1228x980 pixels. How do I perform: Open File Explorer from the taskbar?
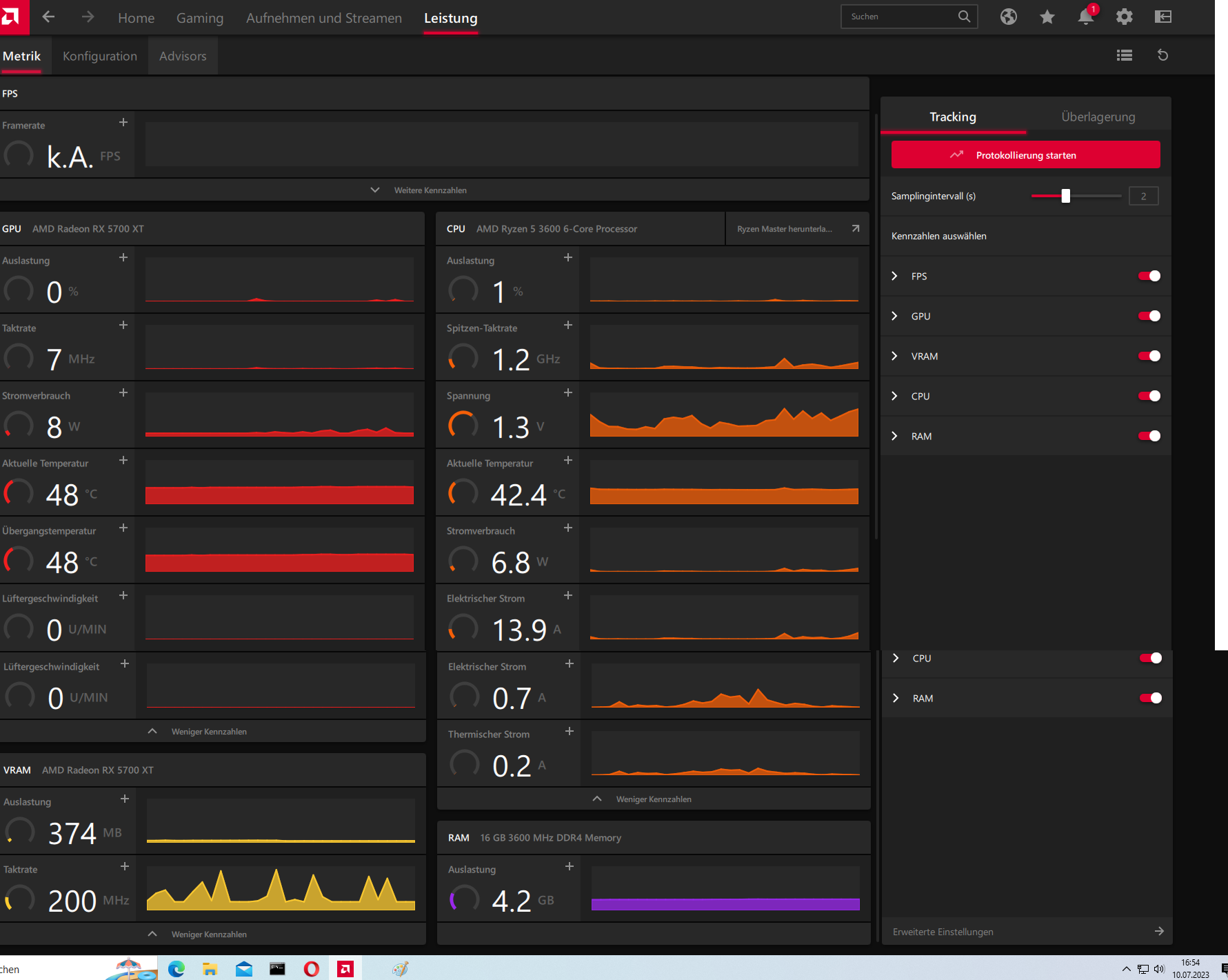point(210,969)
